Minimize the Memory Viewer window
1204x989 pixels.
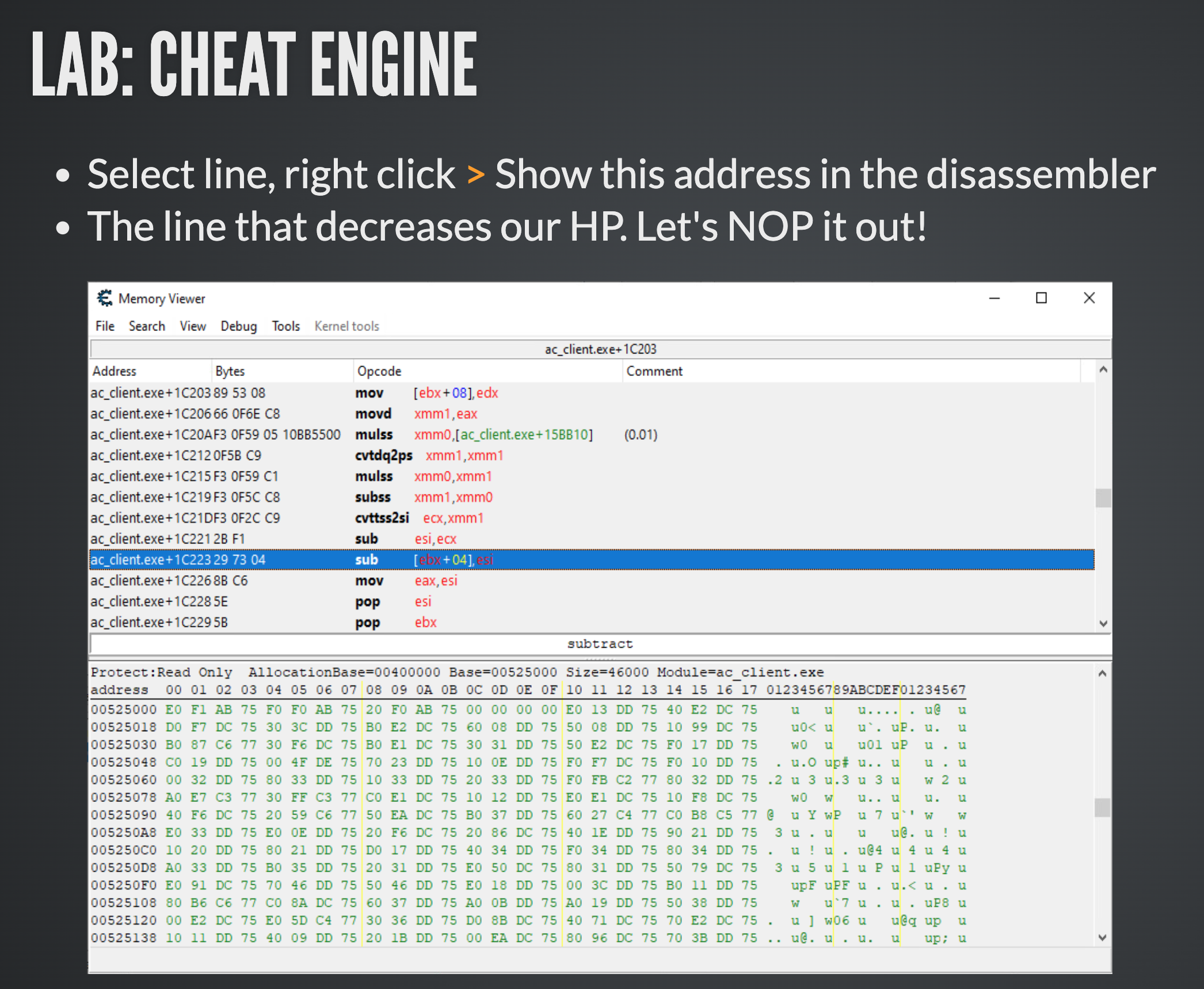[994, 298]
